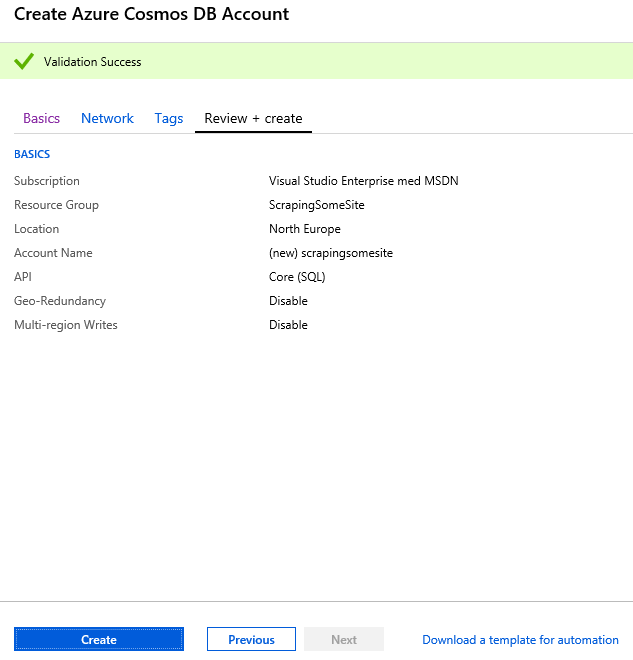The width and height of the screenshot is (633, 660).
Task: Click the (new) scrapingsomesite account name
Action: click(x=331, y=253)
